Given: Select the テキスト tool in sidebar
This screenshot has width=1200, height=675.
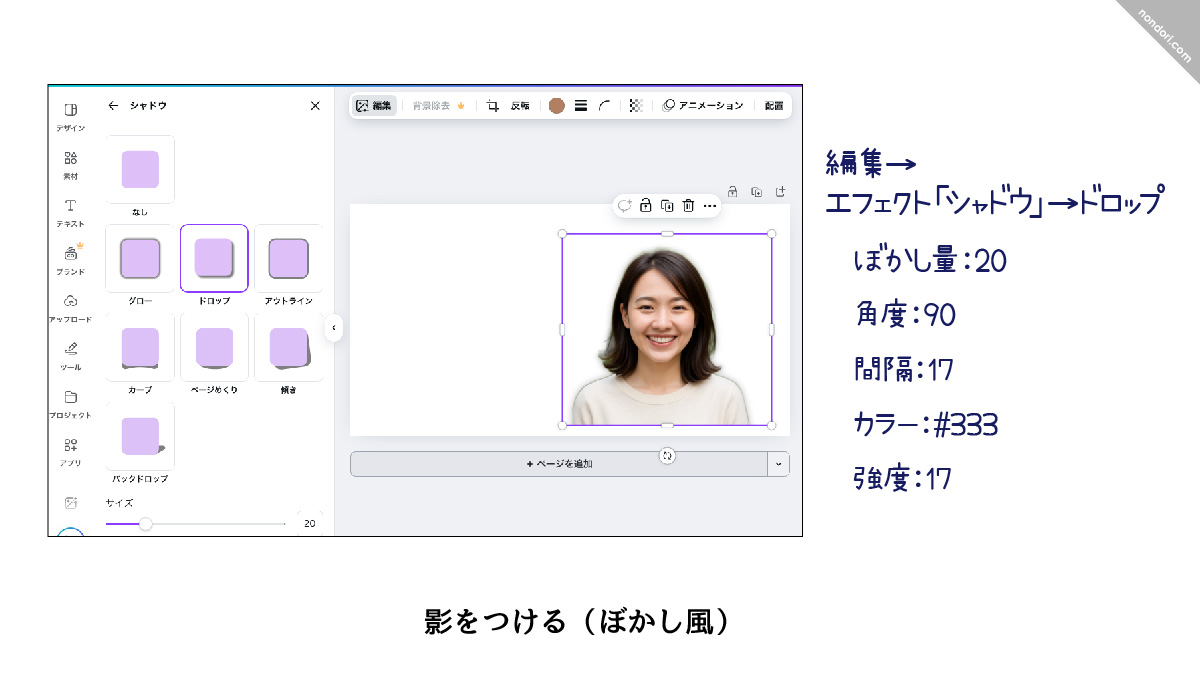Looking at the screenshot, I should tap(70, 211).
